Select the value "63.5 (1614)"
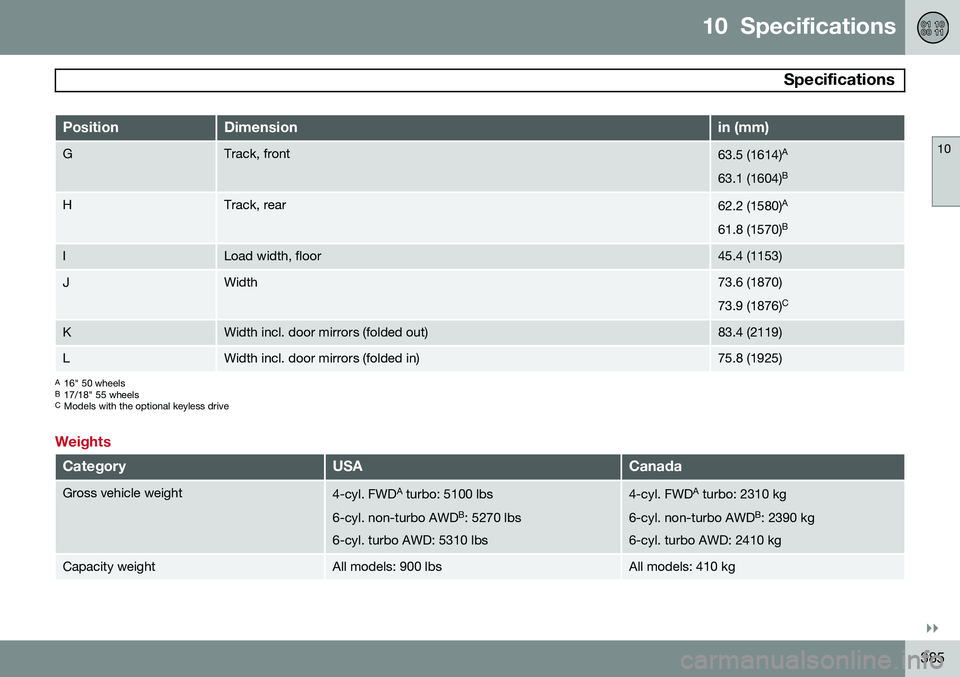This screenshot has height=677, width=960. point(752,154)
